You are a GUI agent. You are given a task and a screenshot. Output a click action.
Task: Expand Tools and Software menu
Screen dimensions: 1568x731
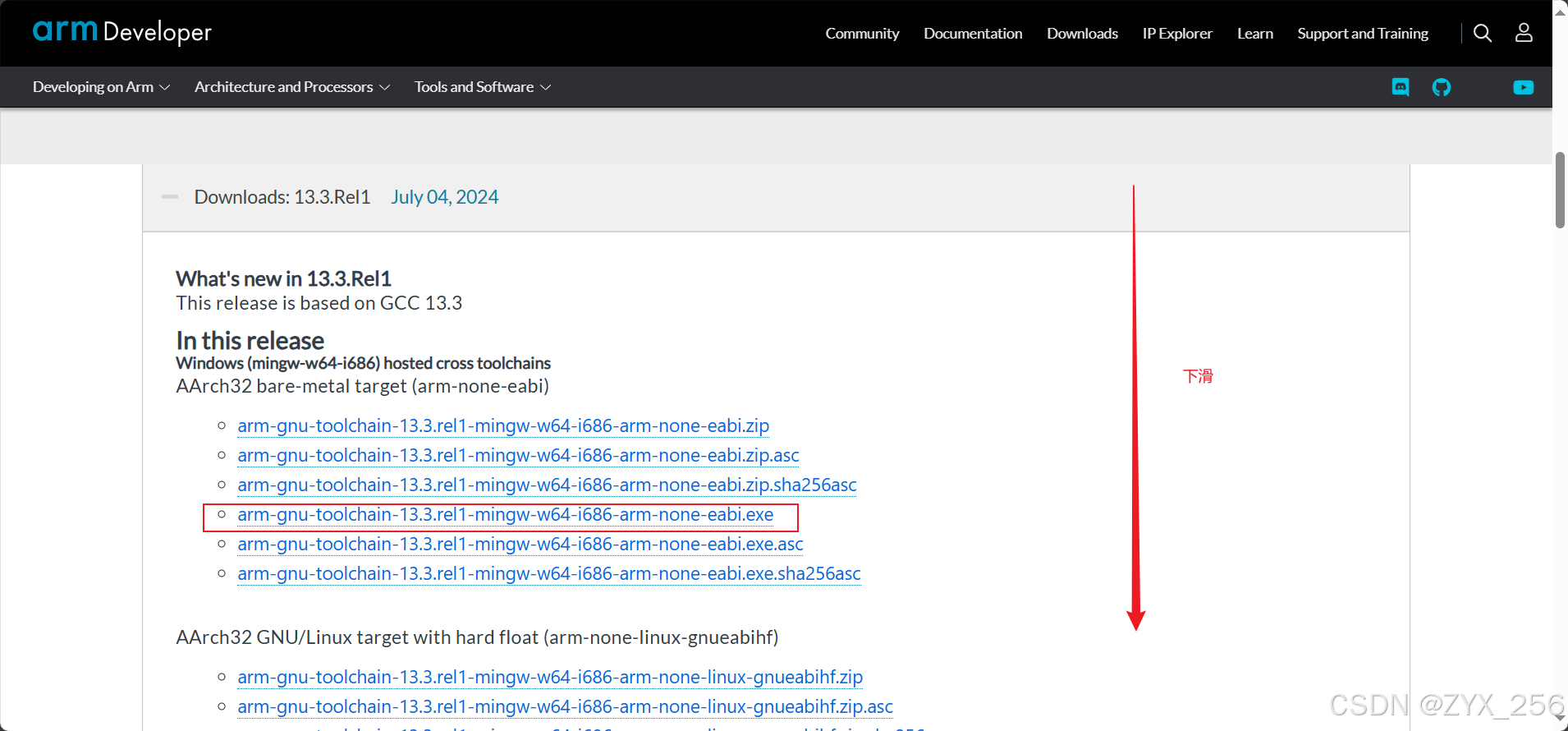483,87
